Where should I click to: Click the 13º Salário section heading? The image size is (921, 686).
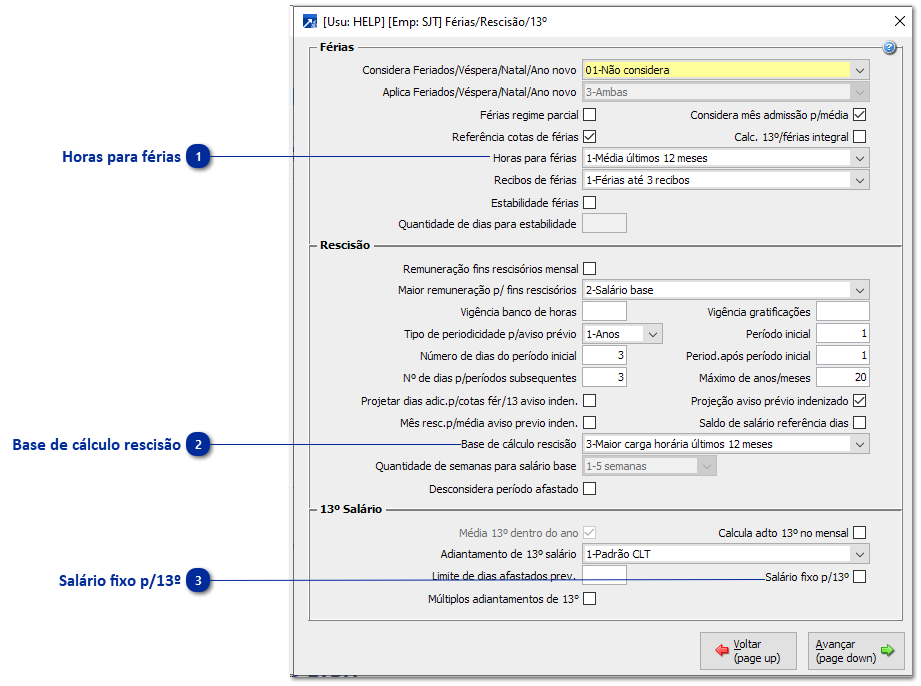pos(351,509)
